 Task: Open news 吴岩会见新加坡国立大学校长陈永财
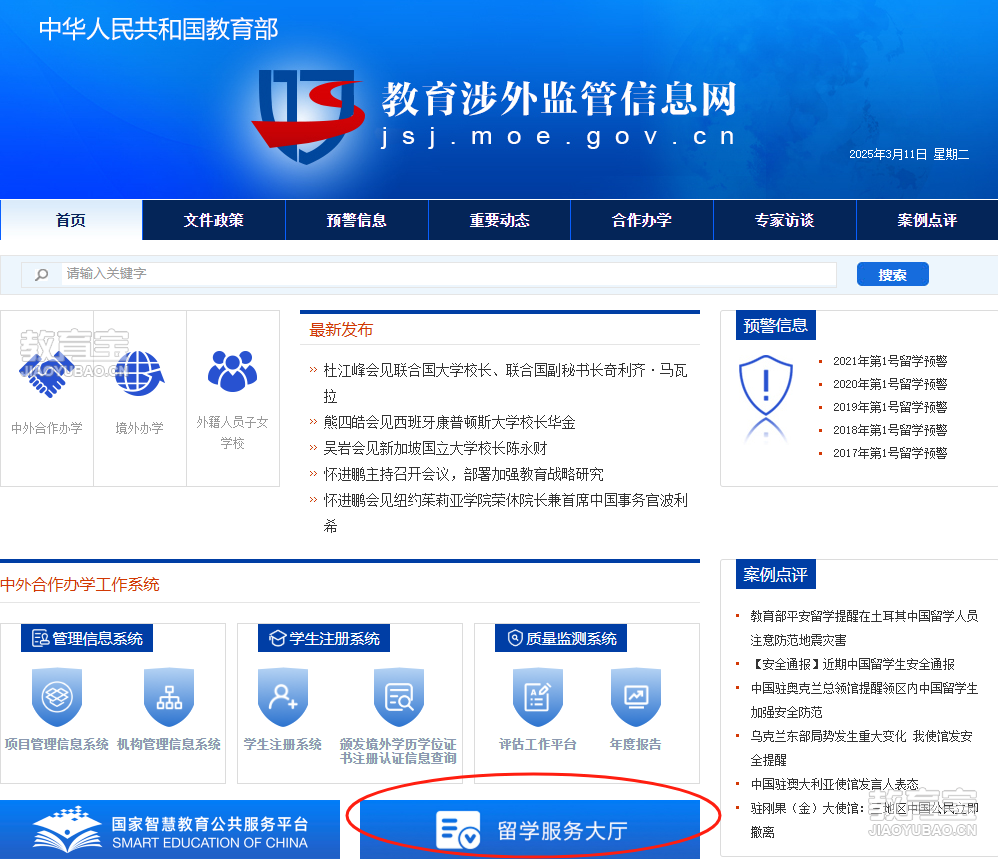tap(435, 449)
